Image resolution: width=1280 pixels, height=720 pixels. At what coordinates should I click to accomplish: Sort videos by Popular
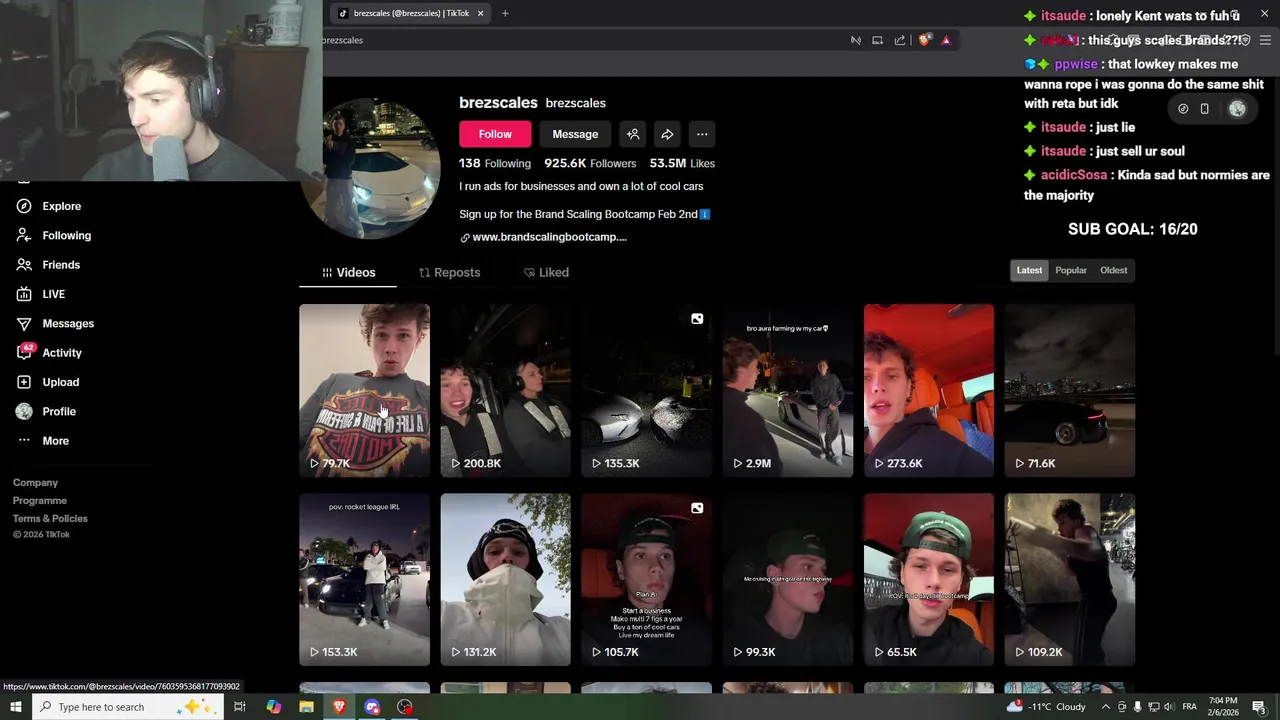pyautogui.click(x=1071, y=270)
